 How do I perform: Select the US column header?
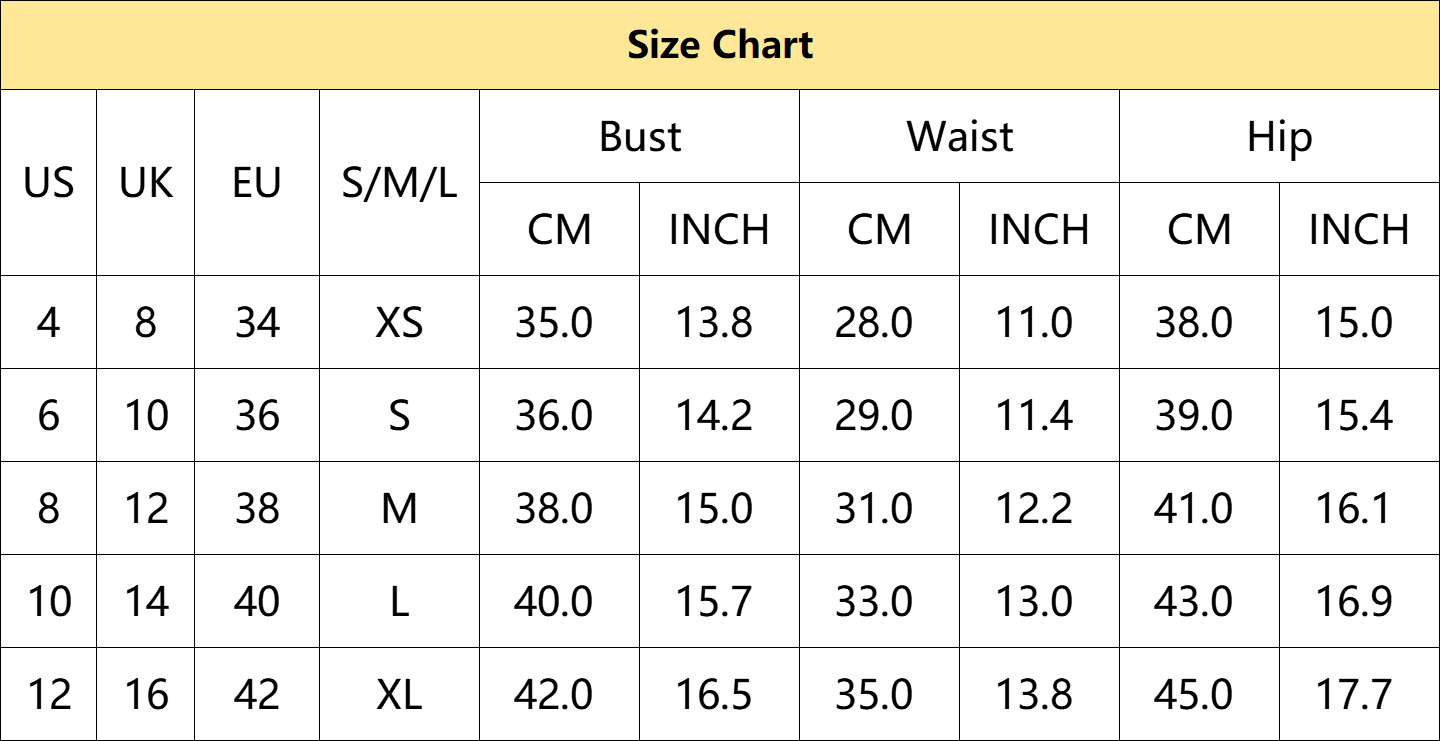(x=49, y=183)
